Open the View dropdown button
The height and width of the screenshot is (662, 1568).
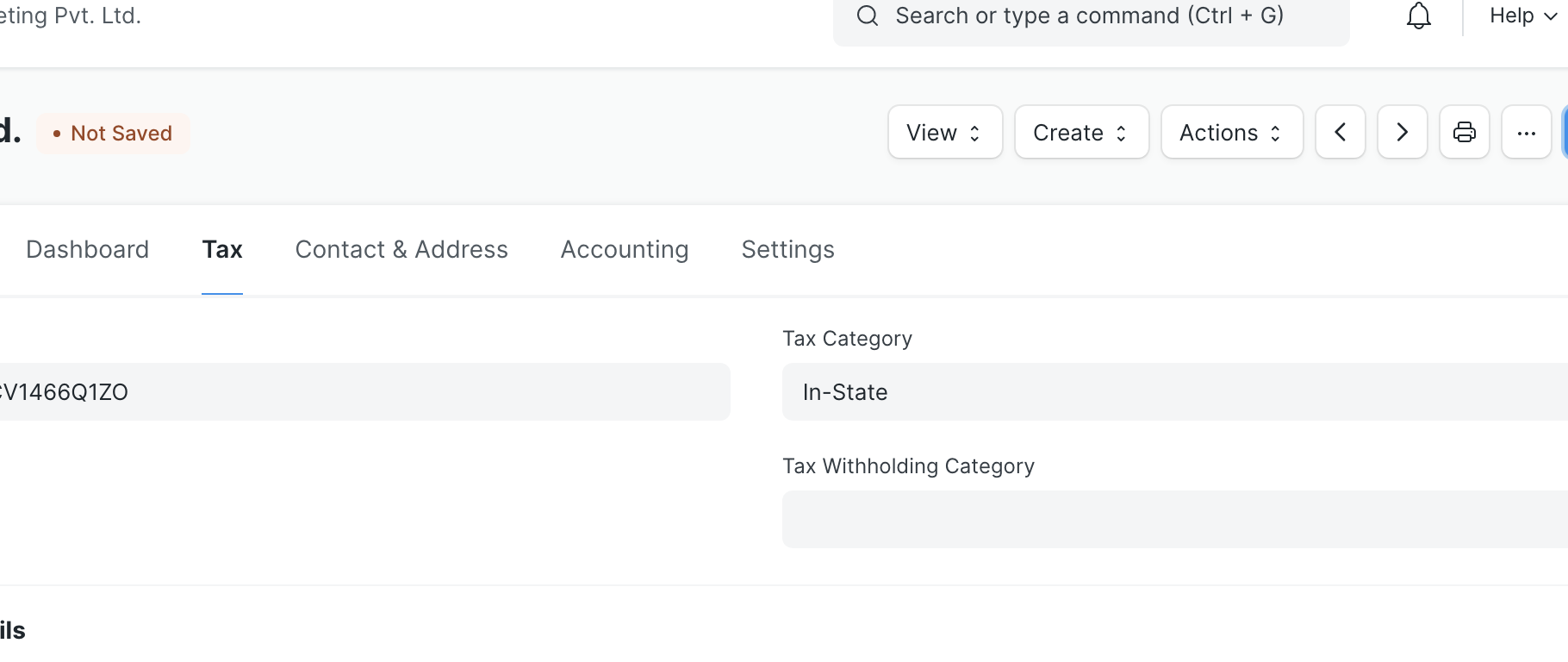[945, 132]
